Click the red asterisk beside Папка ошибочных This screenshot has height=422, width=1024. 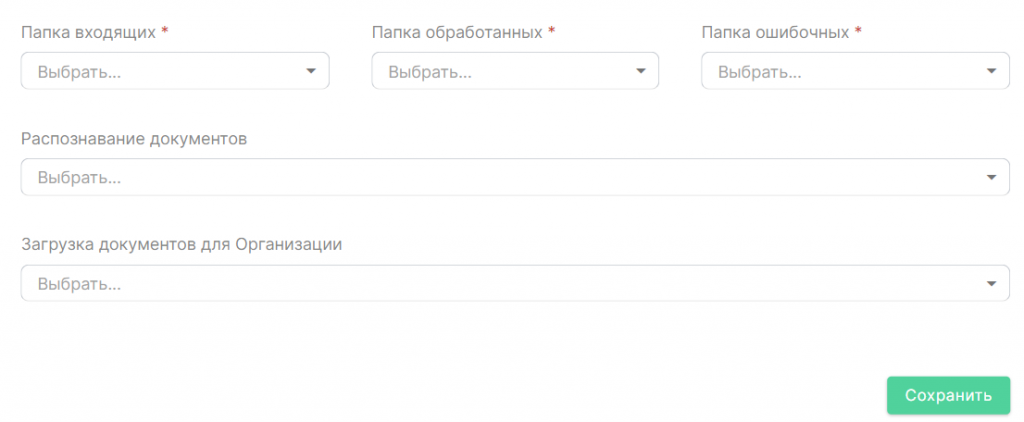tap(858, 31)
